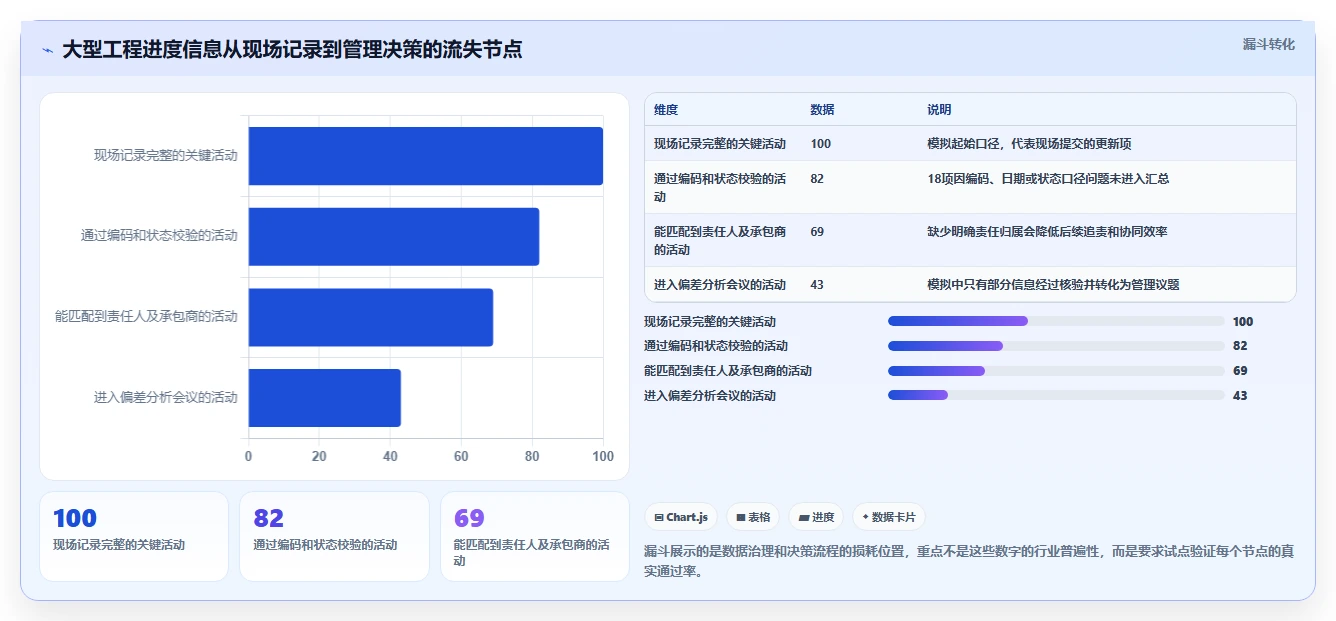Open the stat card showing 69
The image size is (1336, 621).
tap(535, 536)
